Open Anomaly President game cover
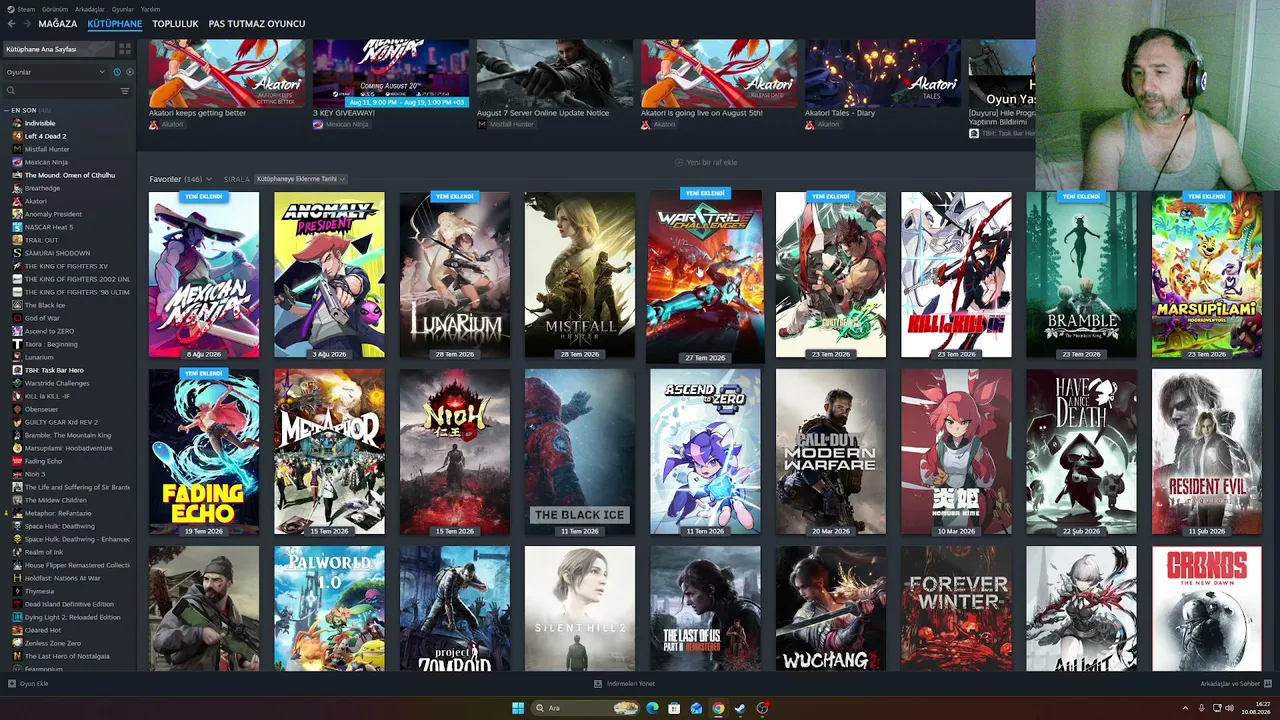The width and height of the screenshot is (1280, 720). tap(329, 275)
